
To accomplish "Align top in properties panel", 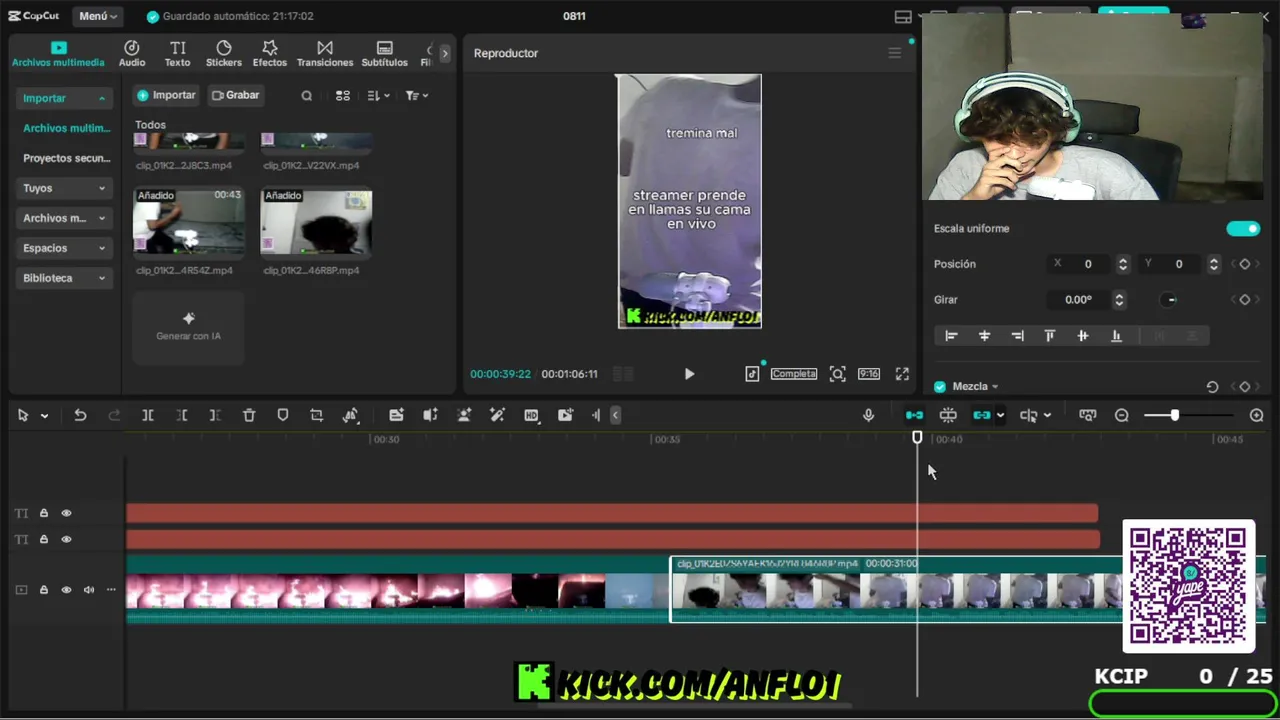I will (1050, 336).
